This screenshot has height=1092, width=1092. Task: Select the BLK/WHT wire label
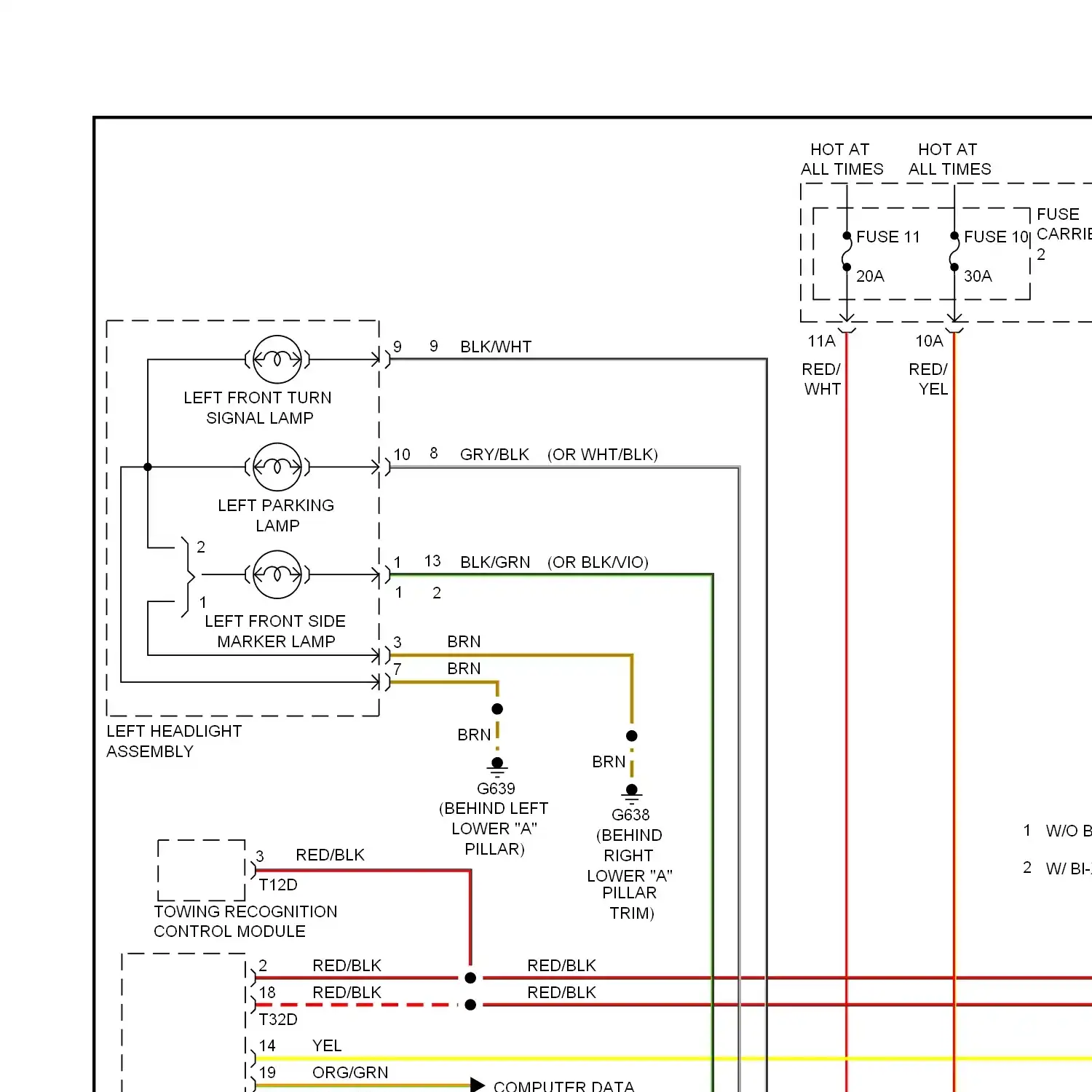tap(496, 347)
